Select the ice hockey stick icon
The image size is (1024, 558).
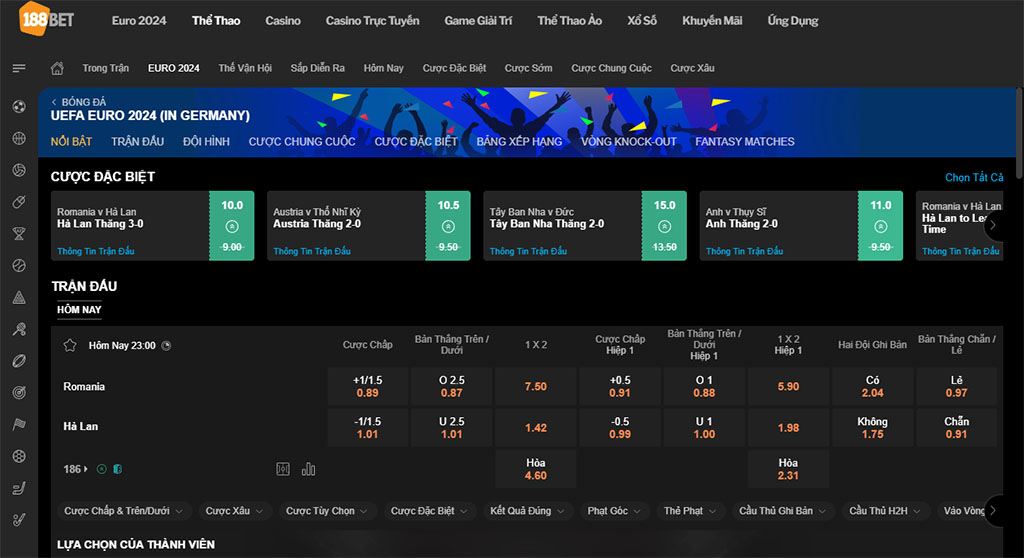point(19,488)
